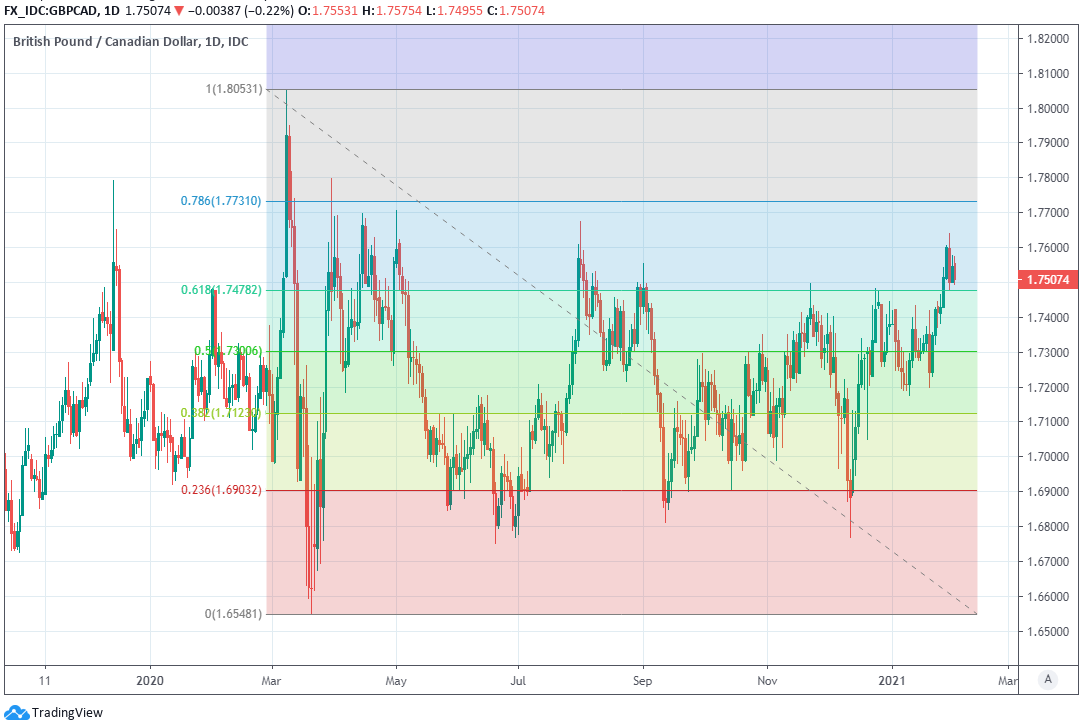Toggle the "A" auto-scale button
This screenshot has width=1079, height=724.
[1048, 679]
